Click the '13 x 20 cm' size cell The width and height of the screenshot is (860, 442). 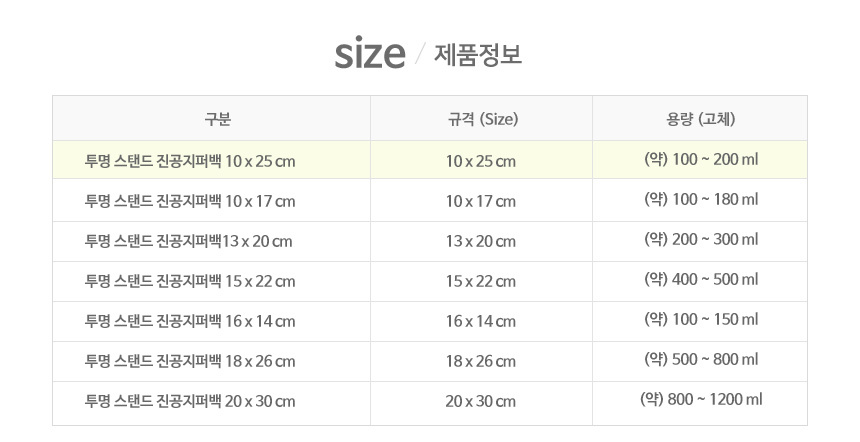pyautogui.click(x=481, y=241)
